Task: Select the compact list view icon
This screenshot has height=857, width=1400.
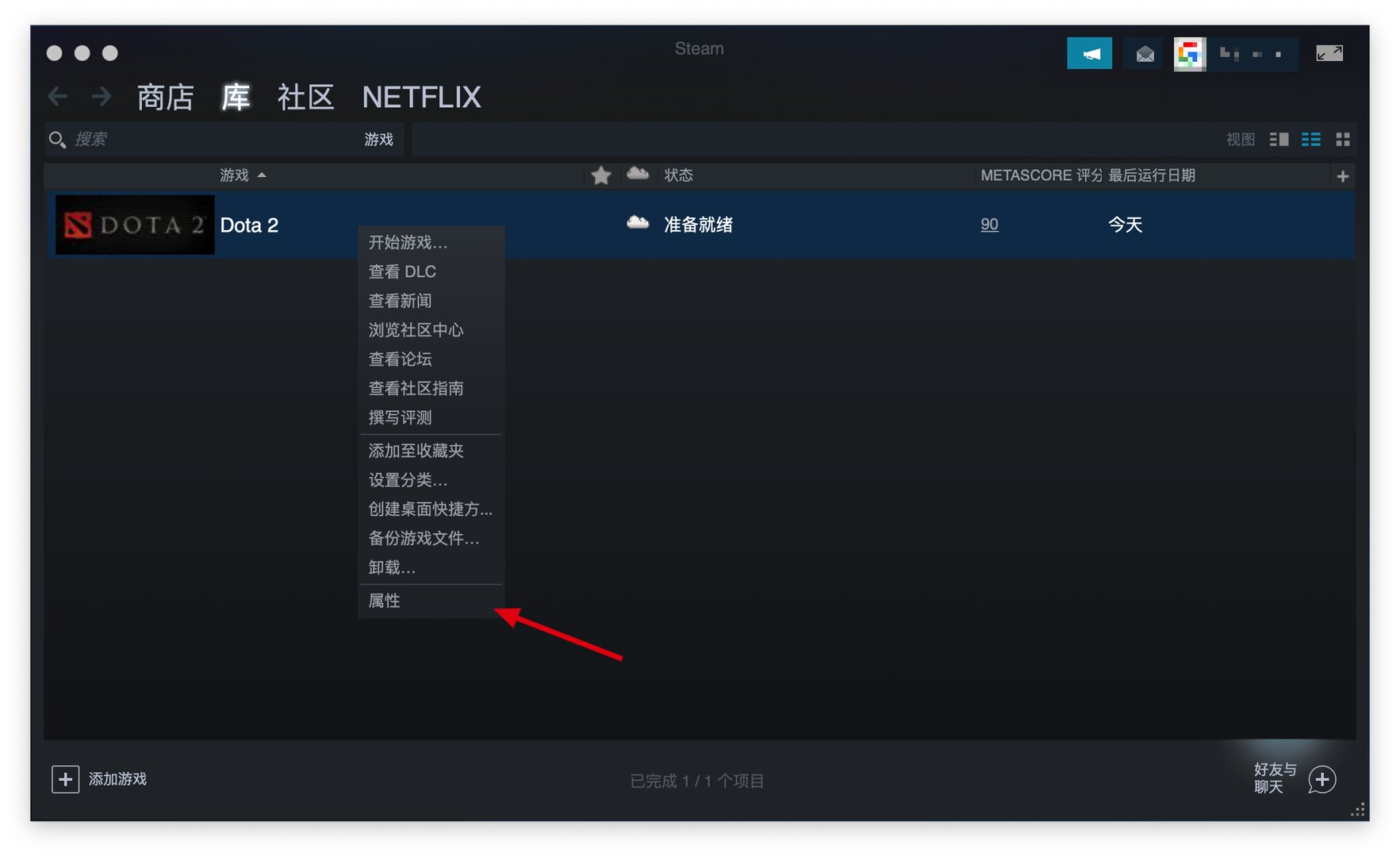Action: (1311, 139)
